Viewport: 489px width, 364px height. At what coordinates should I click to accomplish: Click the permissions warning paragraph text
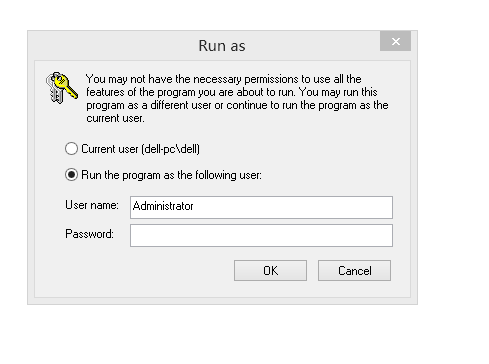tap(237, 98)
